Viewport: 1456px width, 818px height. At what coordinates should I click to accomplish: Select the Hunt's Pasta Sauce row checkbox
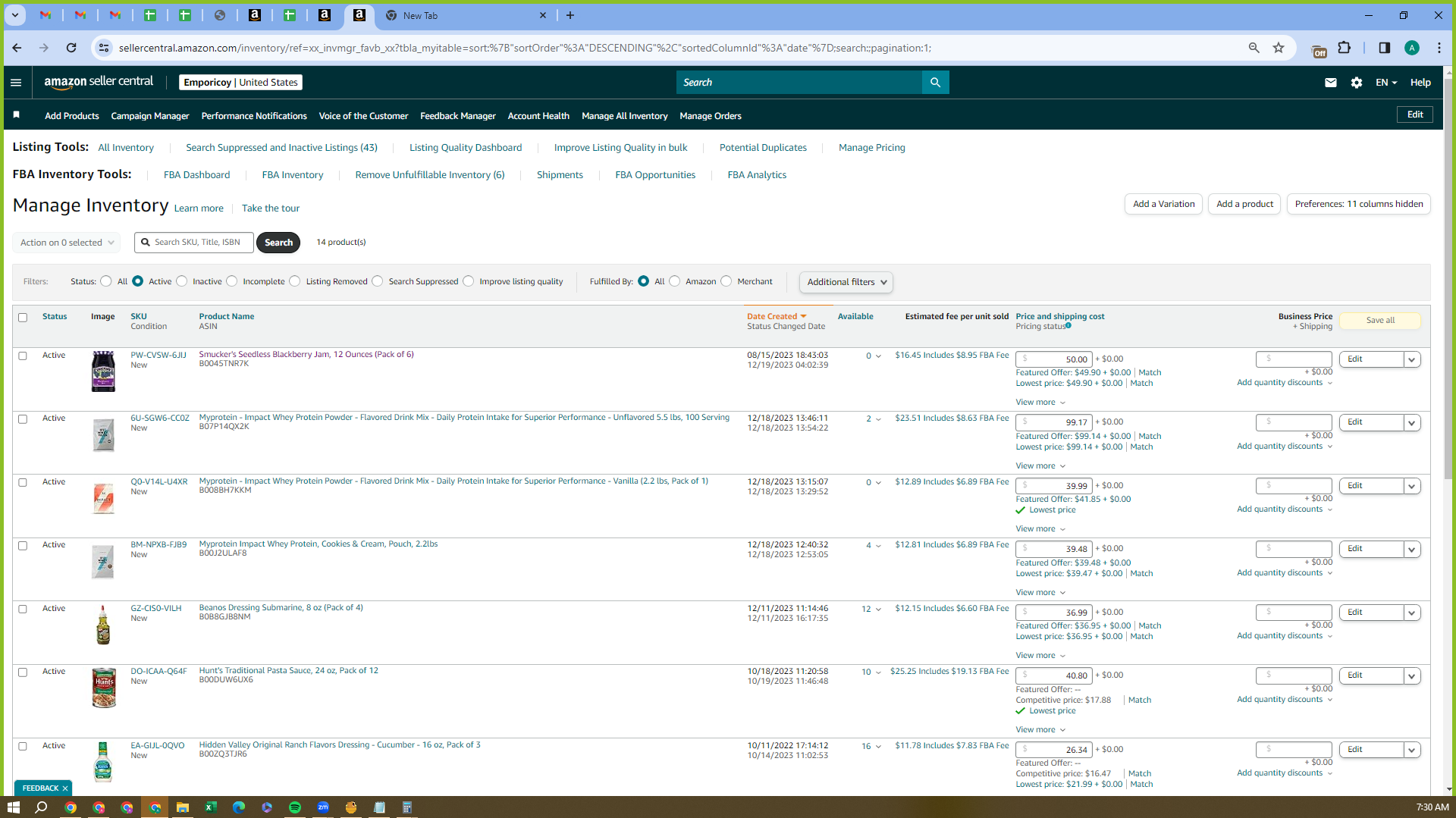click(x=23, y=672)
